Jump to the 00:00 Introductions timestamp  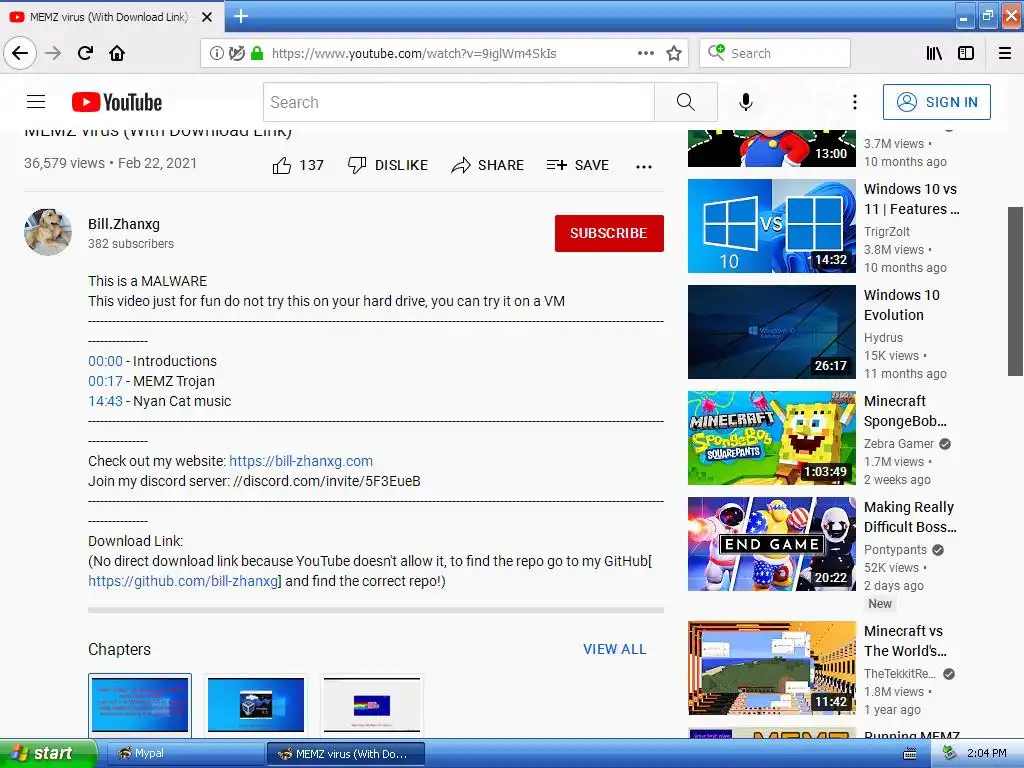coord(105,361)
